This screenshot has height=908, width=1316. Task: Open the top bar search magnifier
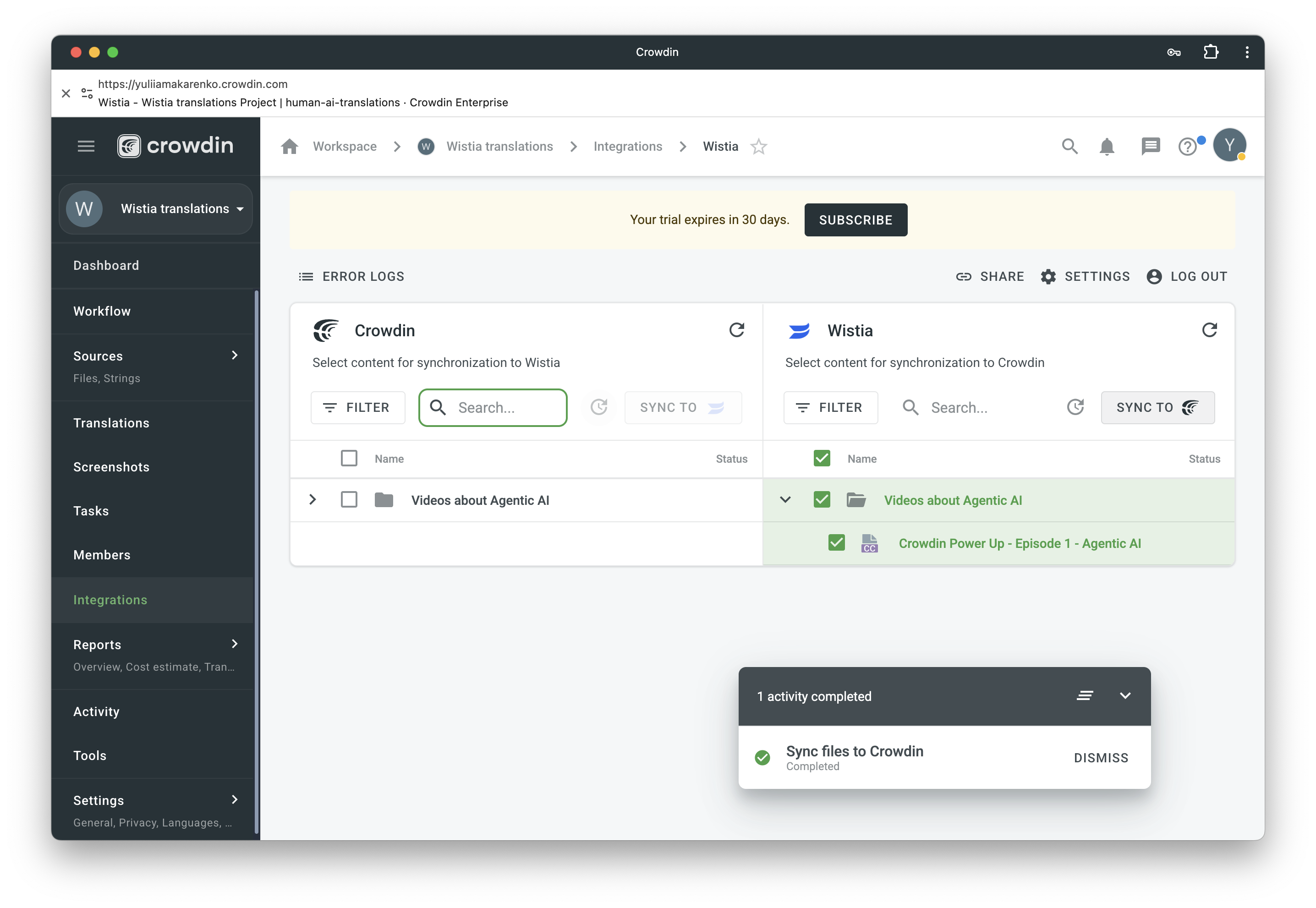coord(1069,146)
